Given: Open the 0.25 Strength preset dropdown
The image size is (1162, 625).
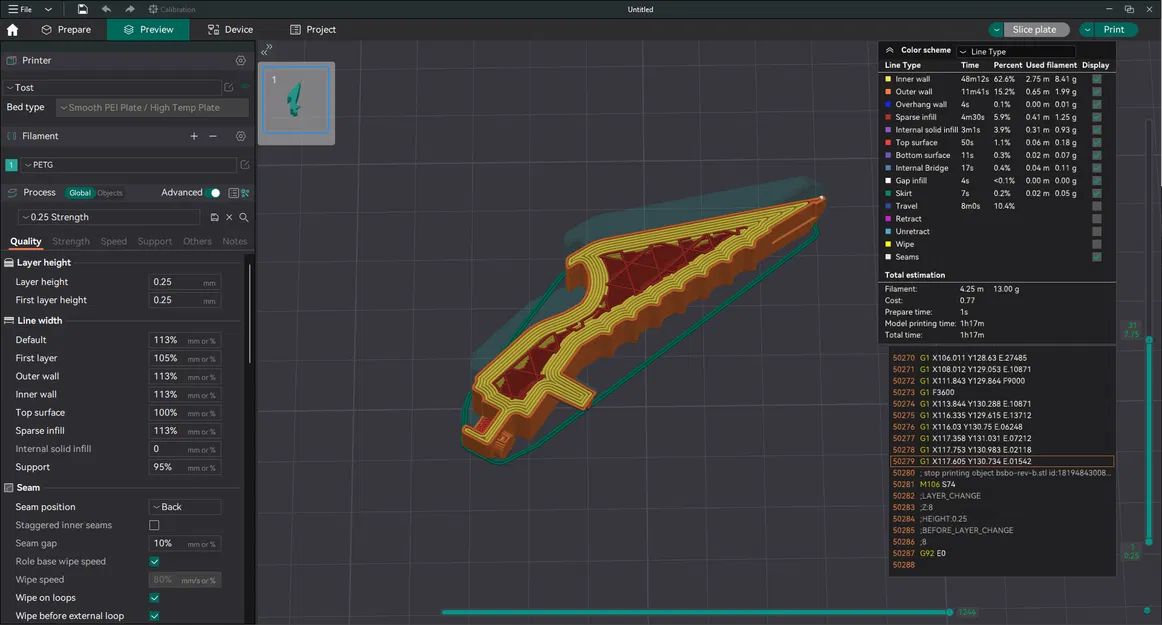Looking at the screenshot, I should (109, 217).
